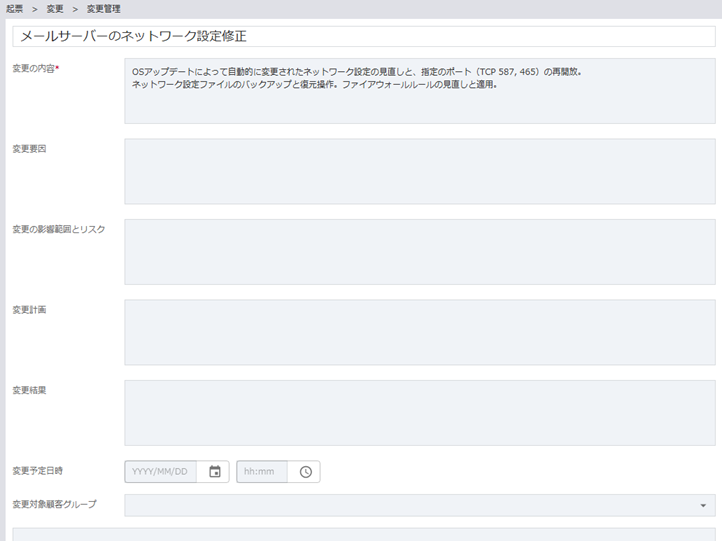Expand the 変更対象顧客グループ dropdown arrow
This screenshot has height=541, width=722.
click(703, 506)
